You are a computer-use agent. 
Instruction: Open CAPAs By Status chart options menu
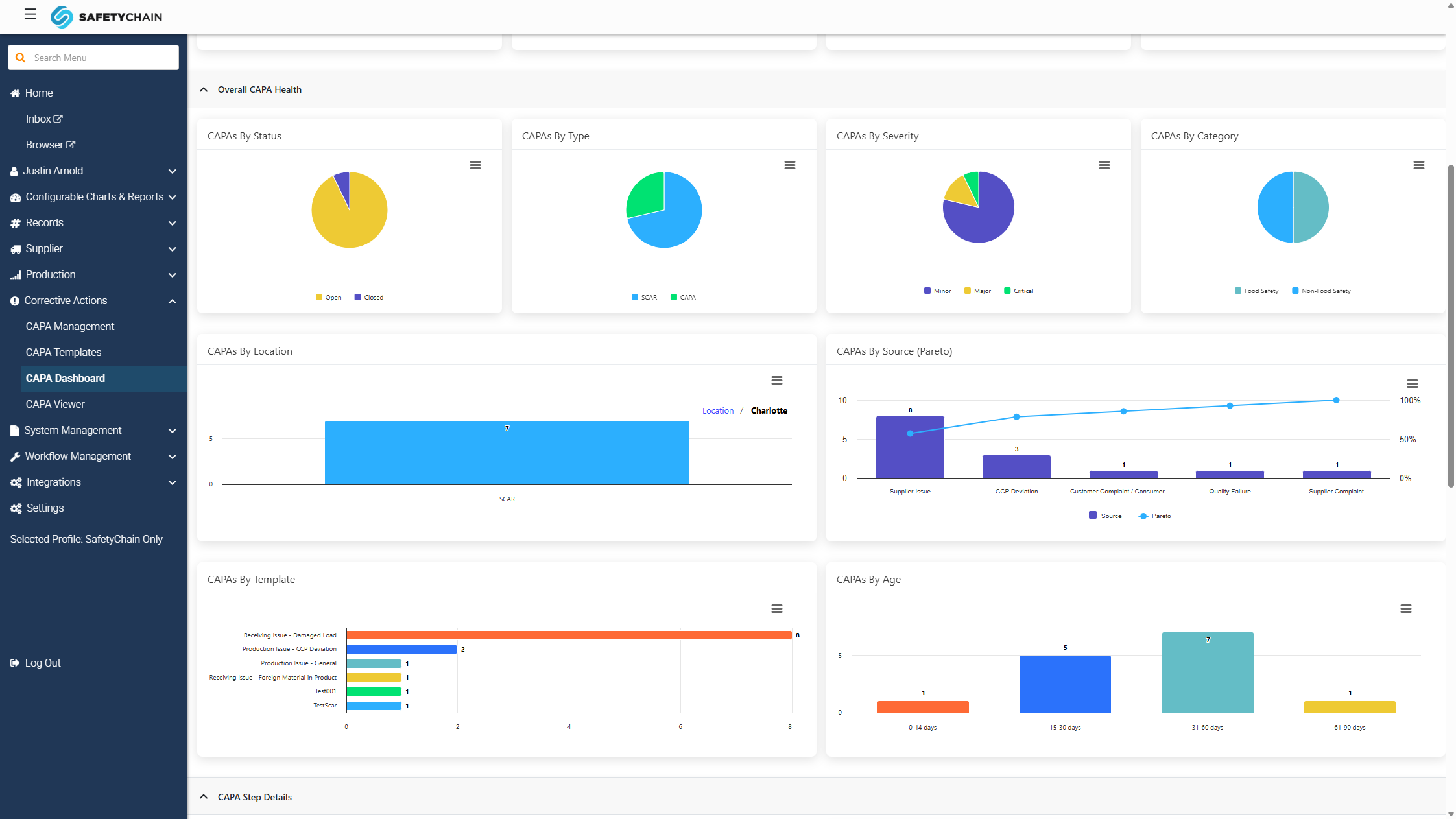(475, 165)
